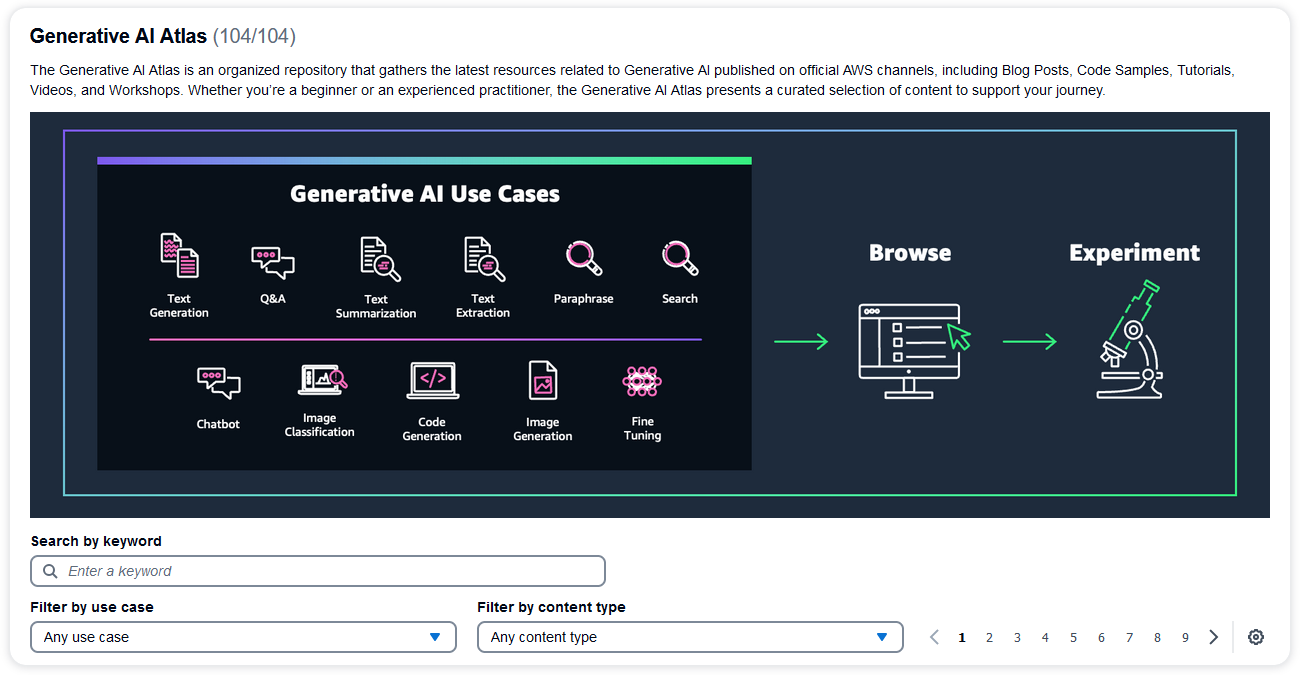Screen dimensions: 1300x675
Task: Click the Image Generation file icon
Action: point(543,381)
